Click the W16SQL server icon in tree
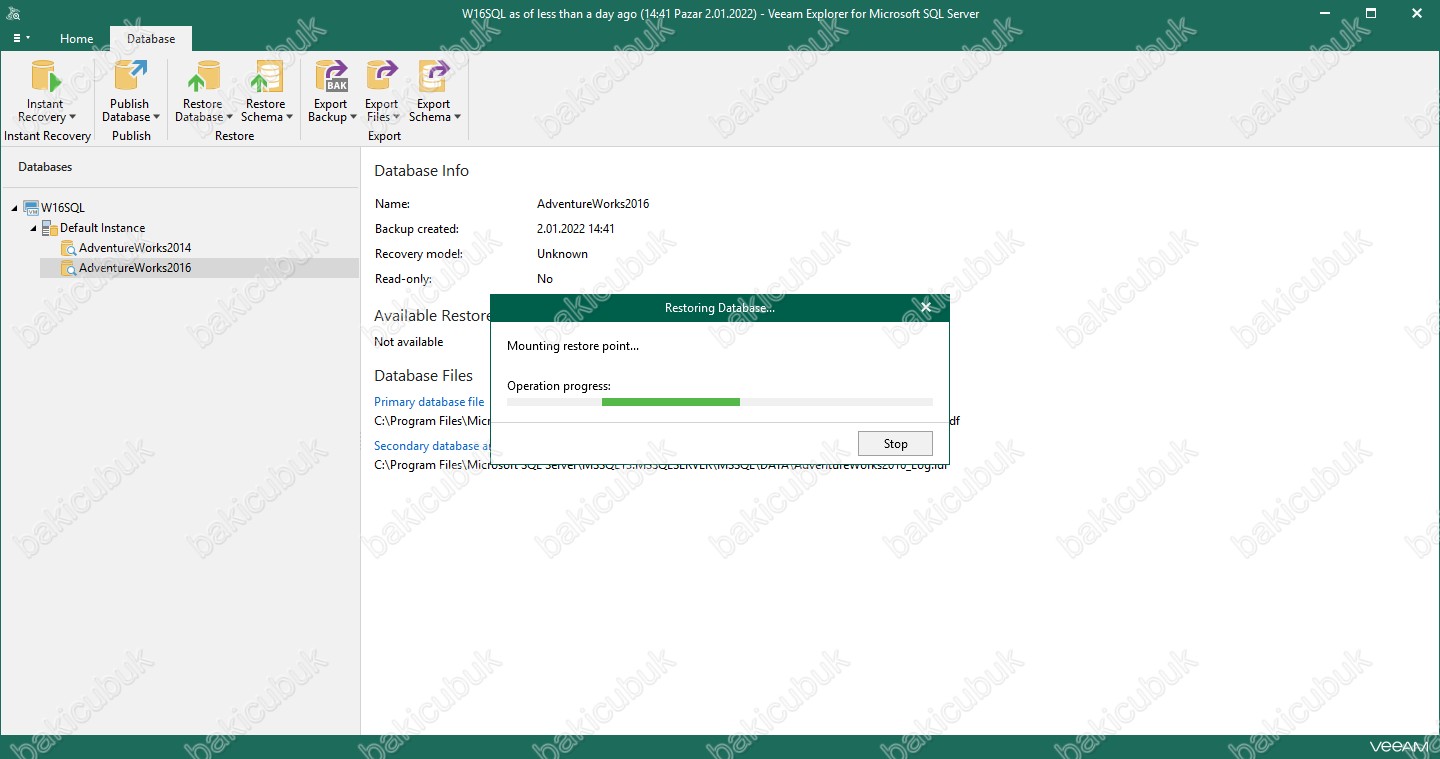This screenshot has height=759, width=1440. [31, 208]
